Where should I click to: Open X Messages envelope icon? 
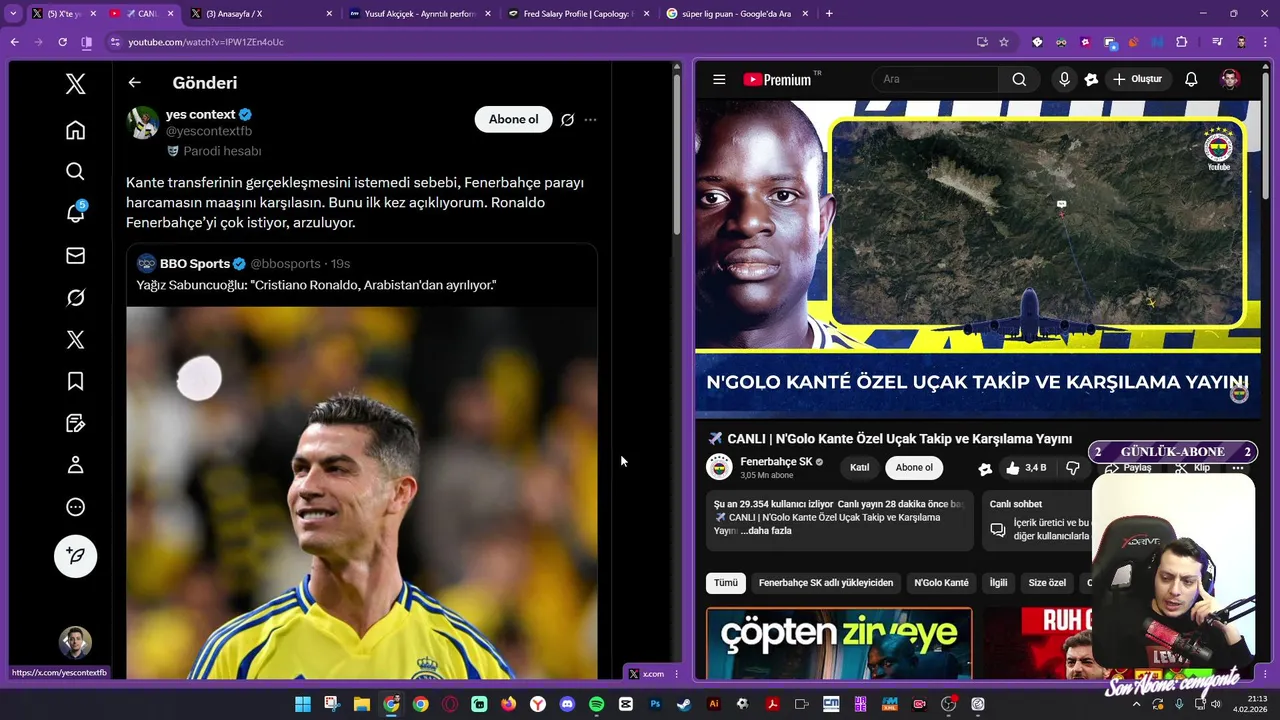tap(75, 256)
